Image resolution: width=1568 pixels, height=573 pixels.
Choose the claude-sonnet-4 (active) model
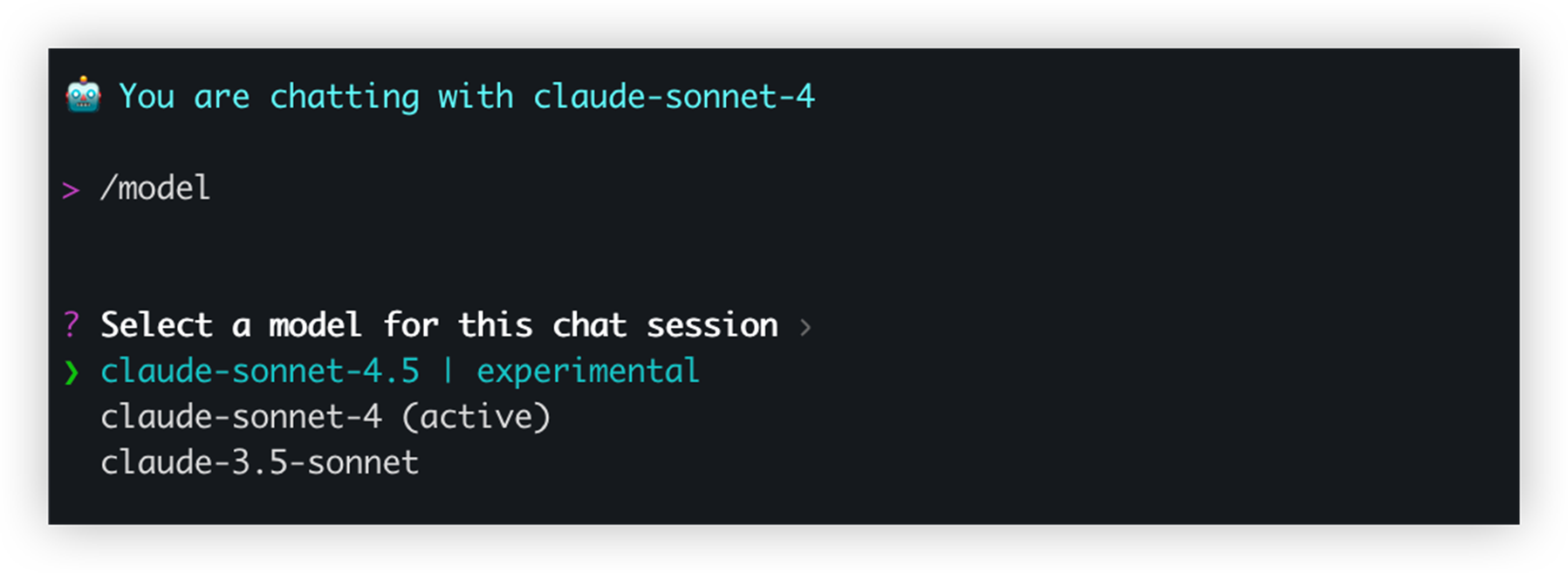[242, 417]
